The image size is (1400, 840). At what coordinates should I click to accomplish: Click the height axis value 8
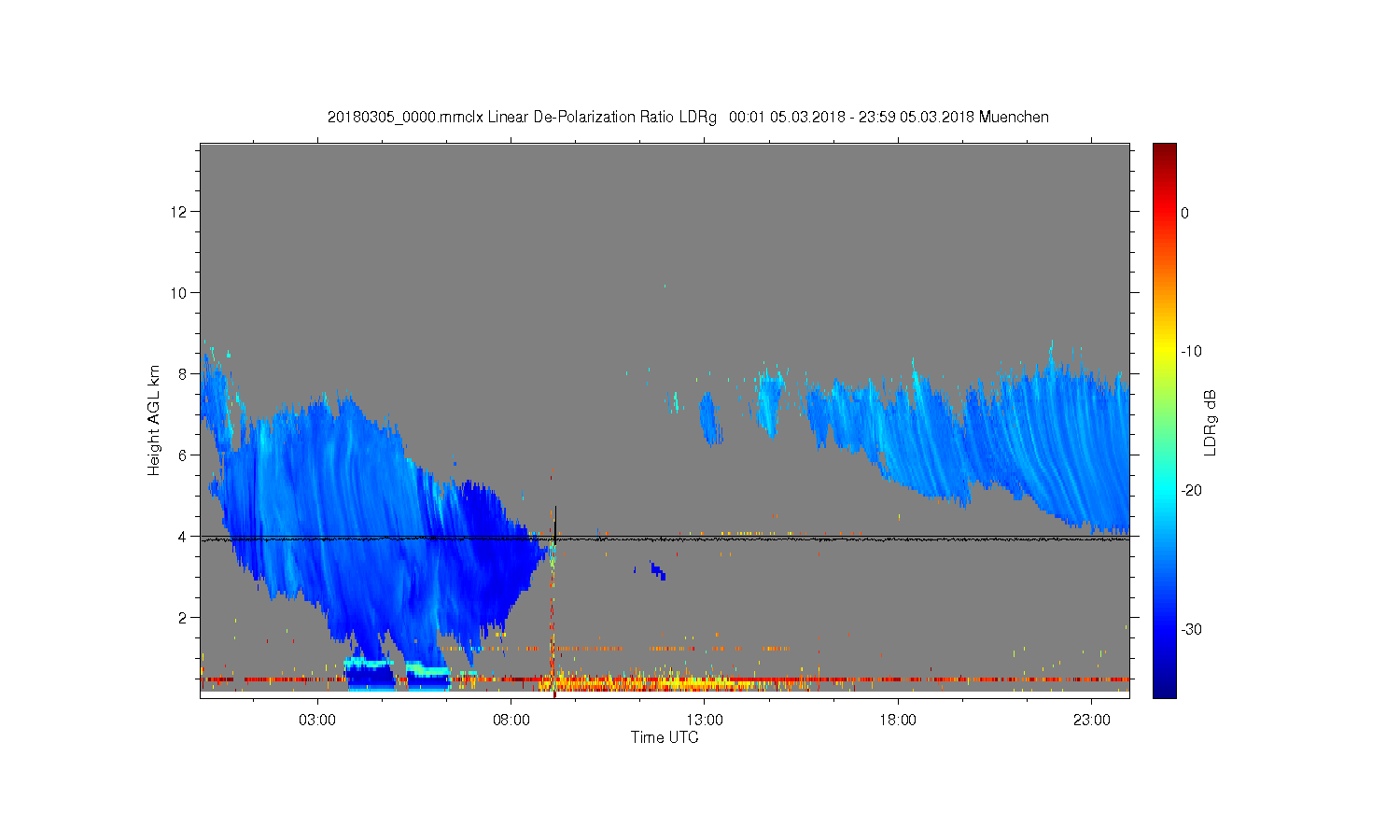point(183,374)
